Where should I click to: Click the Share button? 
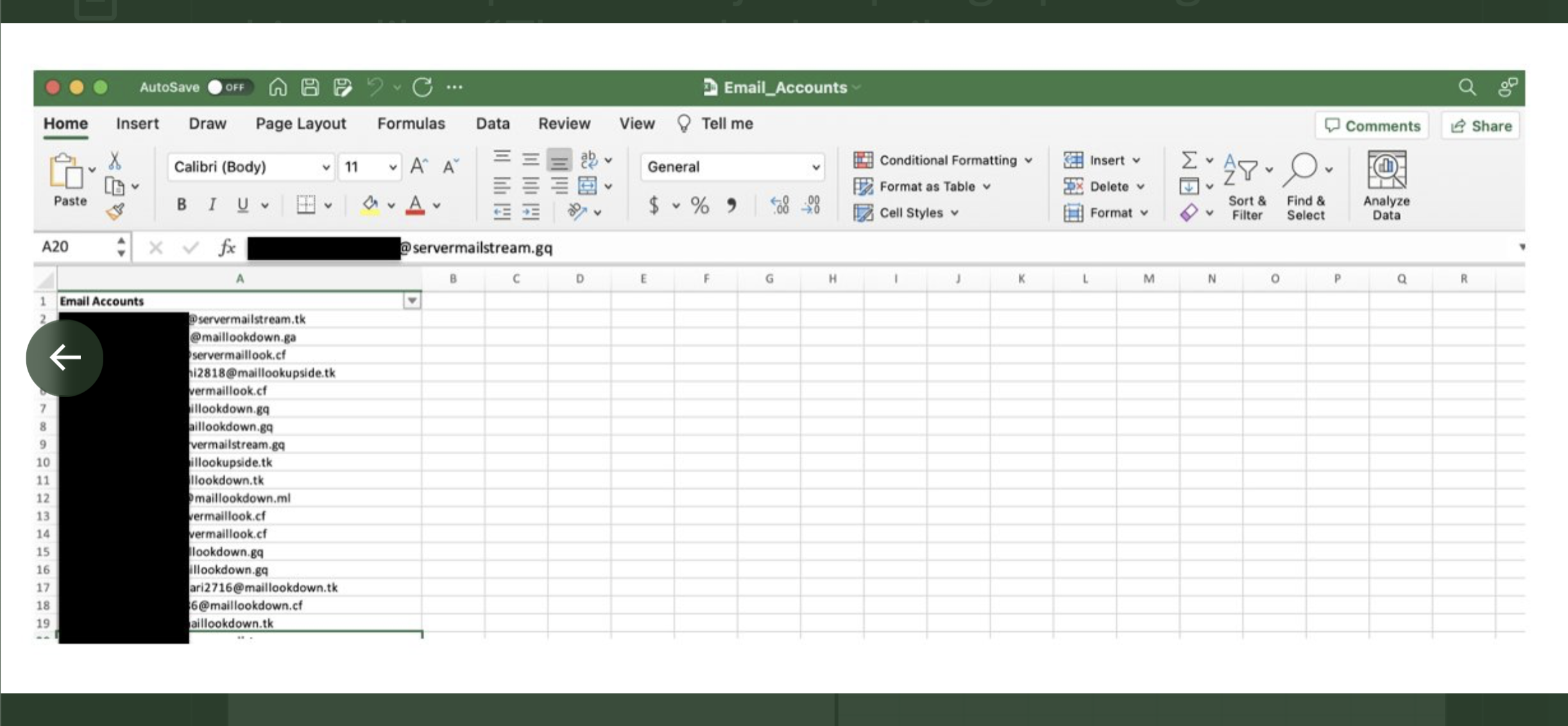tap(1481, 126)
